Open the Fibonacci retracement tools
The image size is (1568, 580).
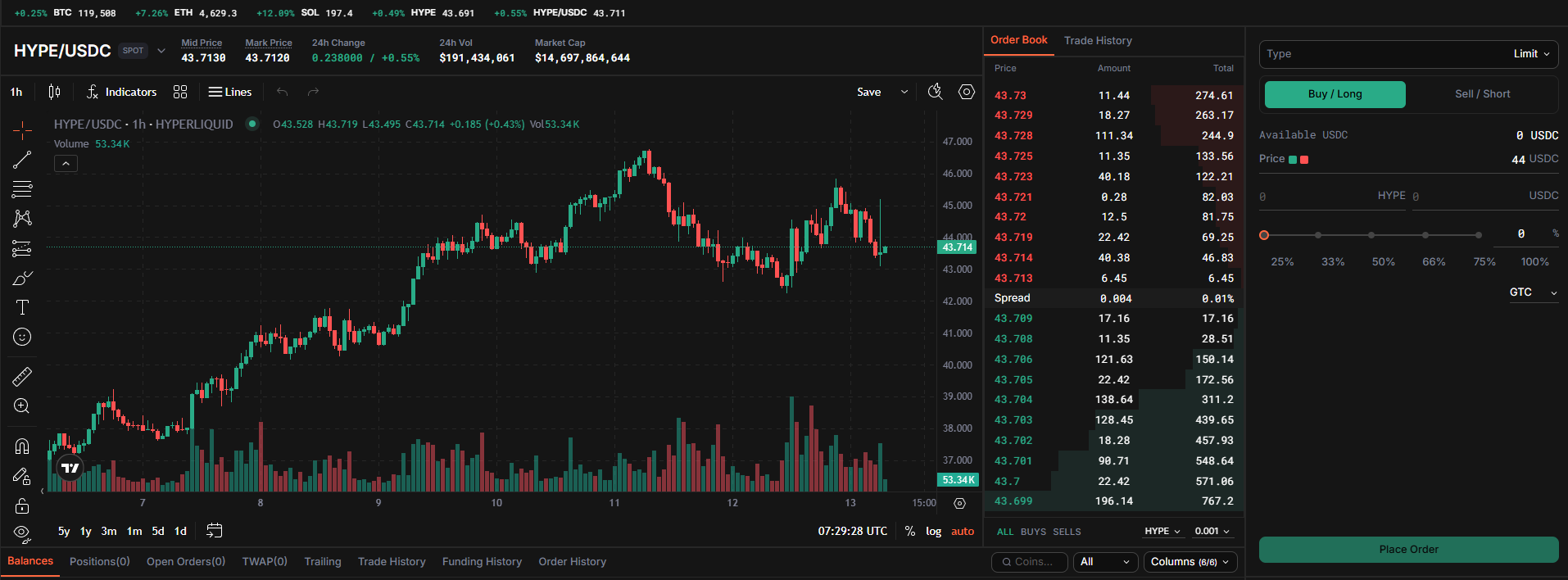pos(22,189)
